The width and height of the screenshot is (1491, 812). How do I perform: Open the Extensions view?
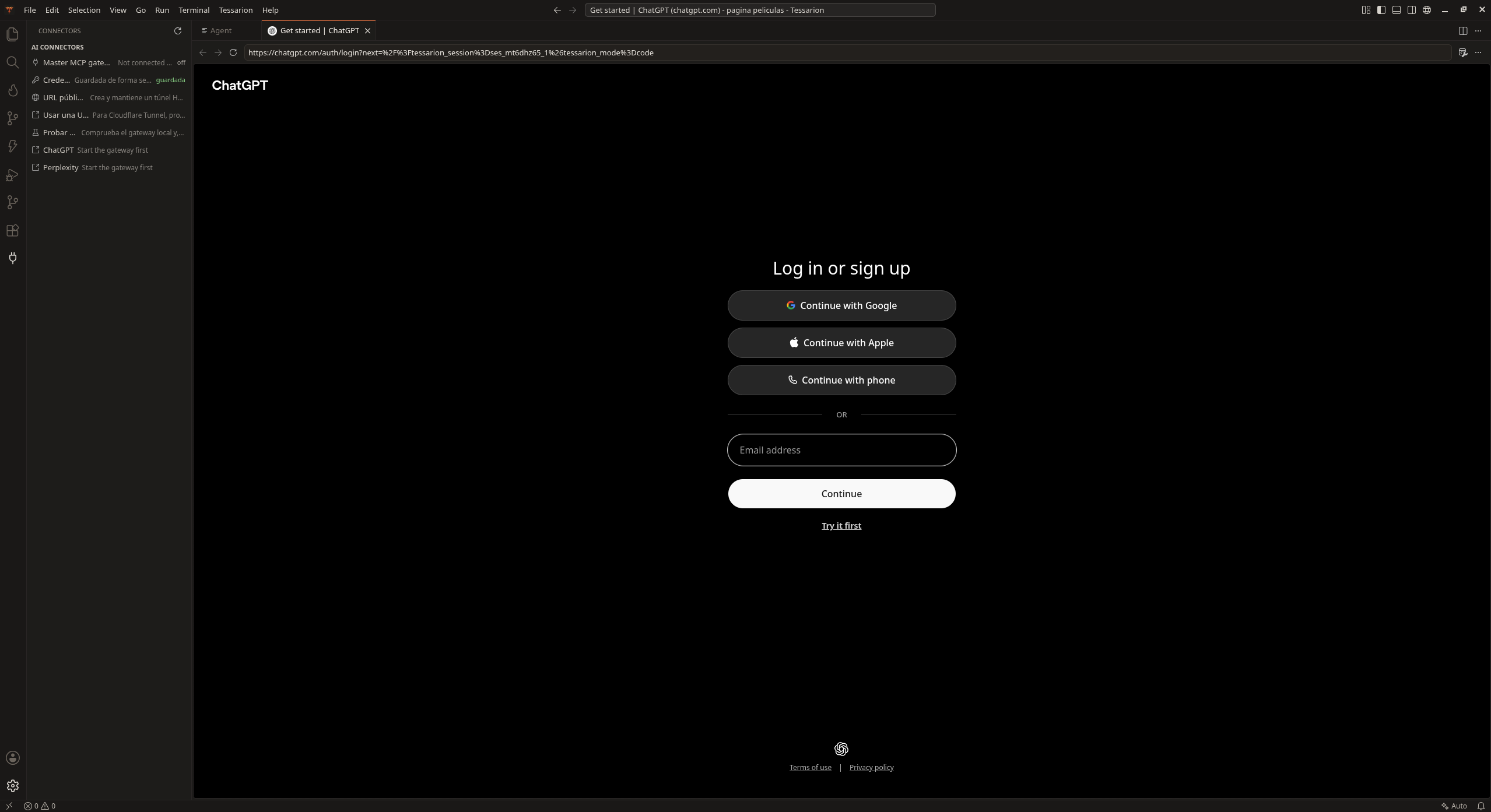[12, 230]
